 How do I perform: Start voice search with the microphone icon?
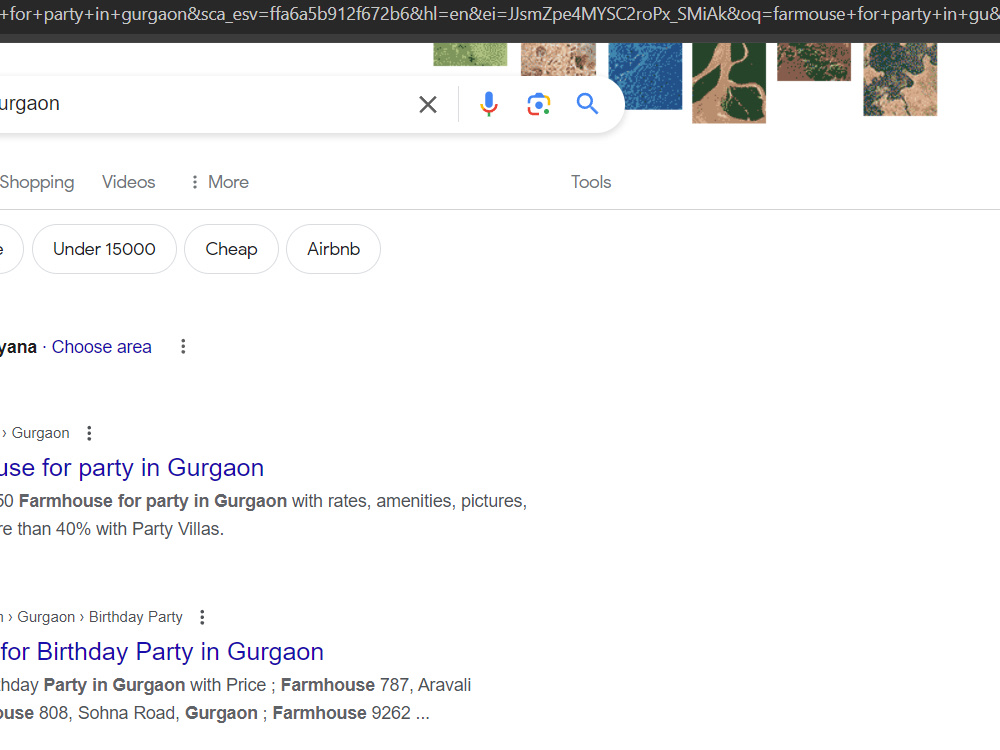pos(489,104)
